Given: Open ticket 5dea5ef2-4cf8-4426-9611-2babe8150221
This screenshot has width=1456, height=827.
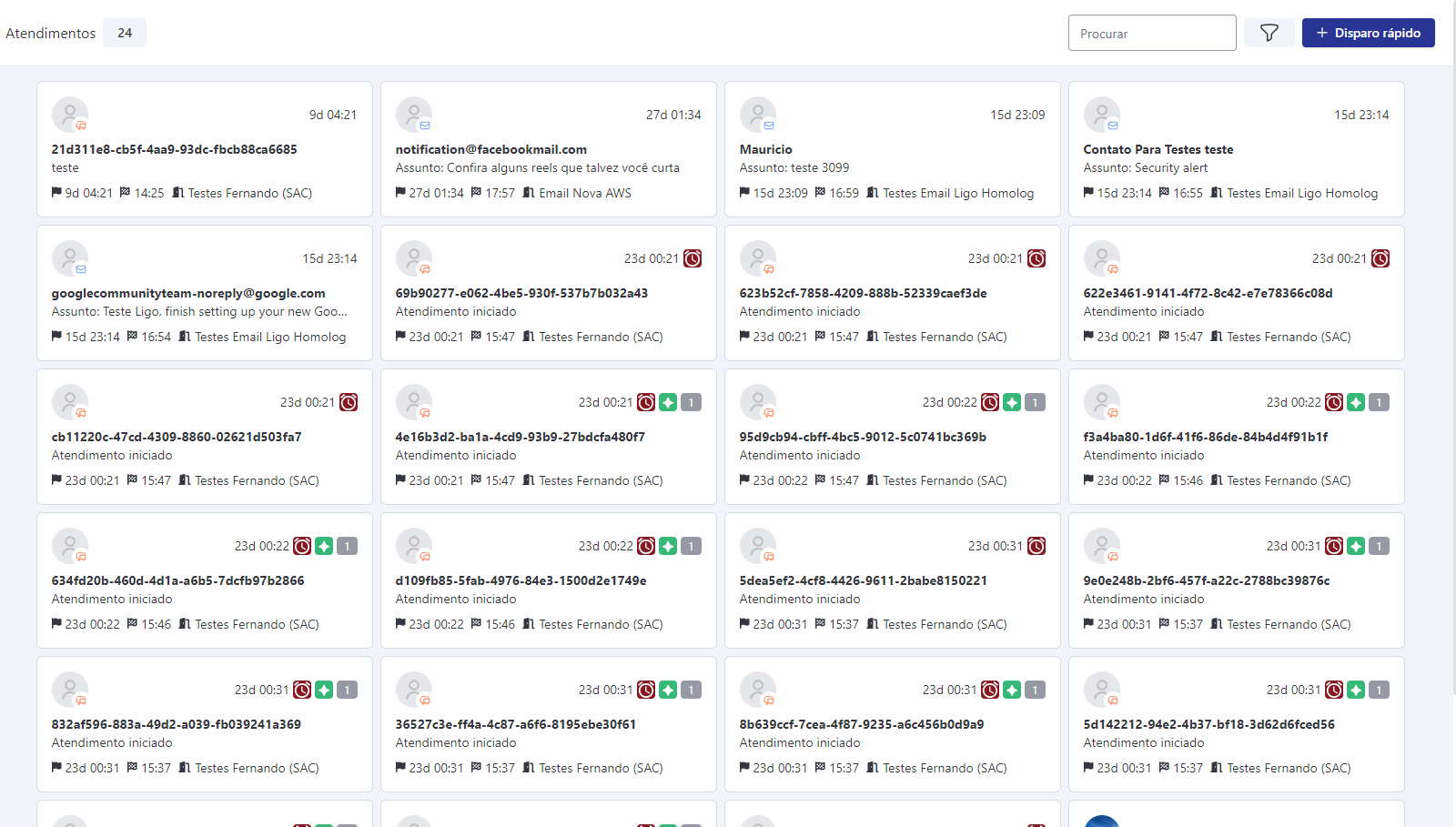Looking at the screenshot, I should point(864,580).
